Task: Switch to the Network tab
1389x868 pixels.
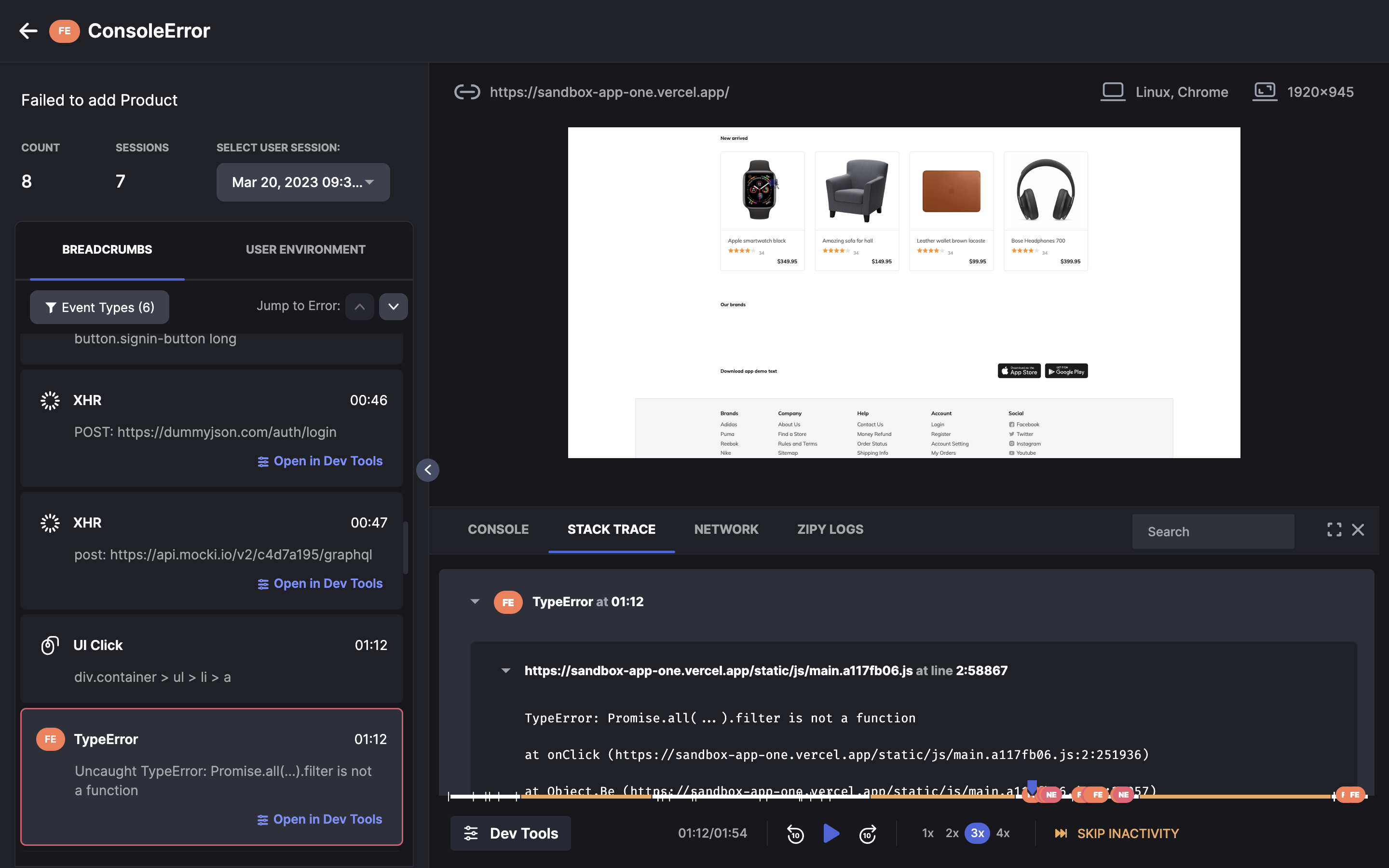Action: click(x=726, y=529)
